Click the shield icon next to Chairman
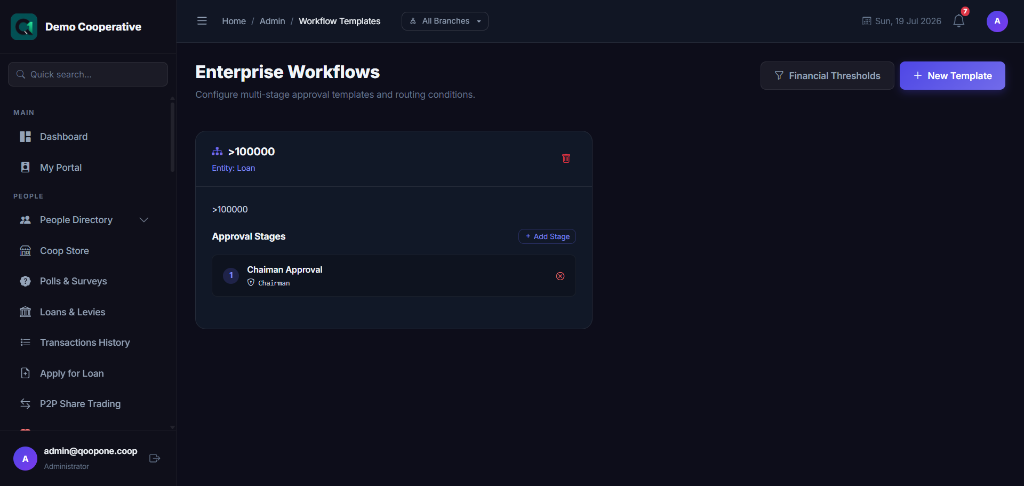This screenshot has width=1024, height=486. (x=251, y=282)
